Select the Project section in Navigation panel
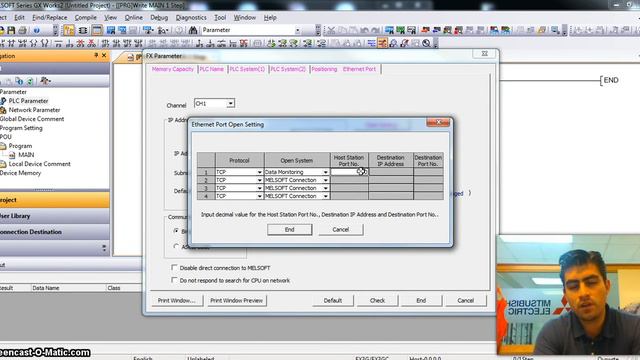640x360 pixels. (54, 200)
